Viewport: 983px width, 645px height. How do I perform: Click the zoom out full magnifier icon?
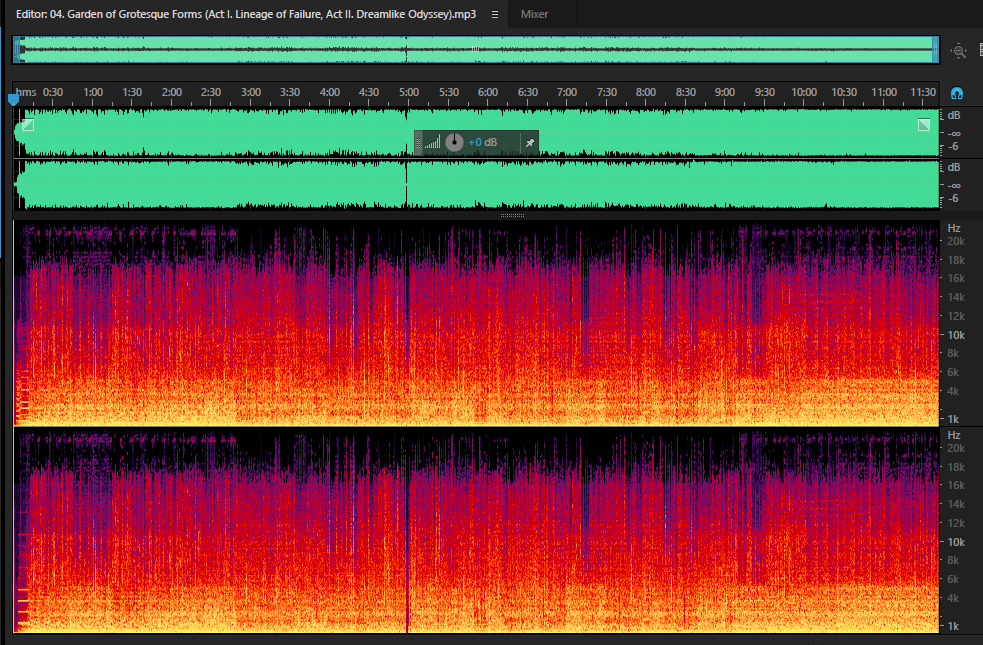click(x=959, y=51)
